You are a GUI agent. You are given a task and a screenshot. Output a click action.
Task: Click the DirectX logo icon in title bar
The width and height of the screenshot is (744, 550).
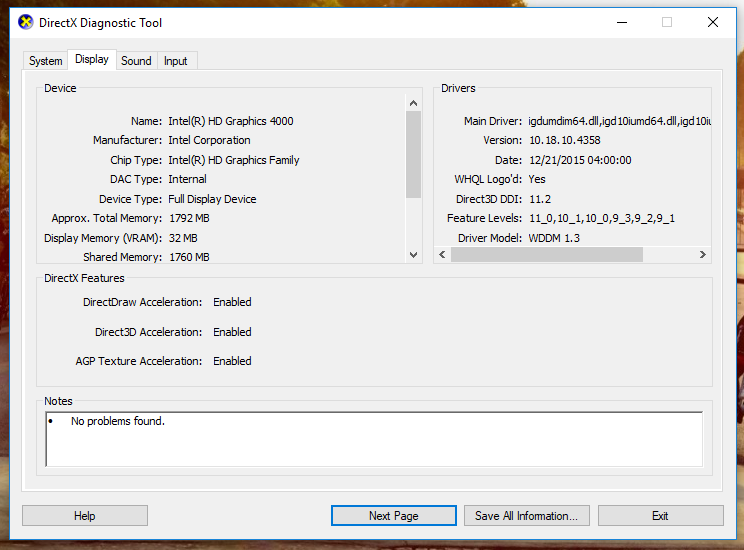click(x=26, y=22)
